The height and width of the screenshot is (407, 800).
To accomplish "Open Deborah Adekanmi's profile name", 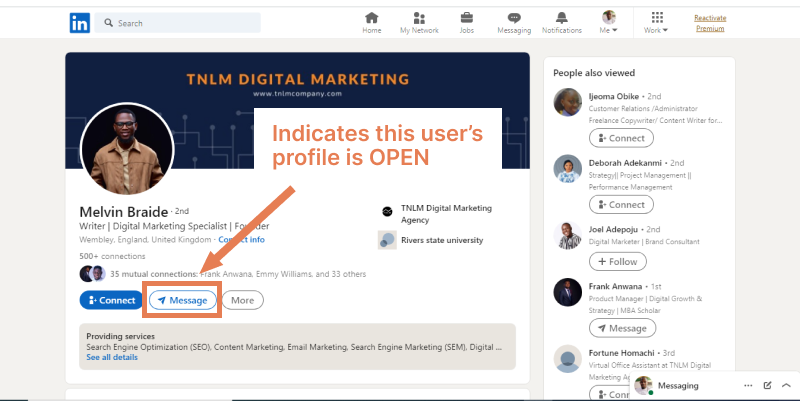I will point(625,163).
